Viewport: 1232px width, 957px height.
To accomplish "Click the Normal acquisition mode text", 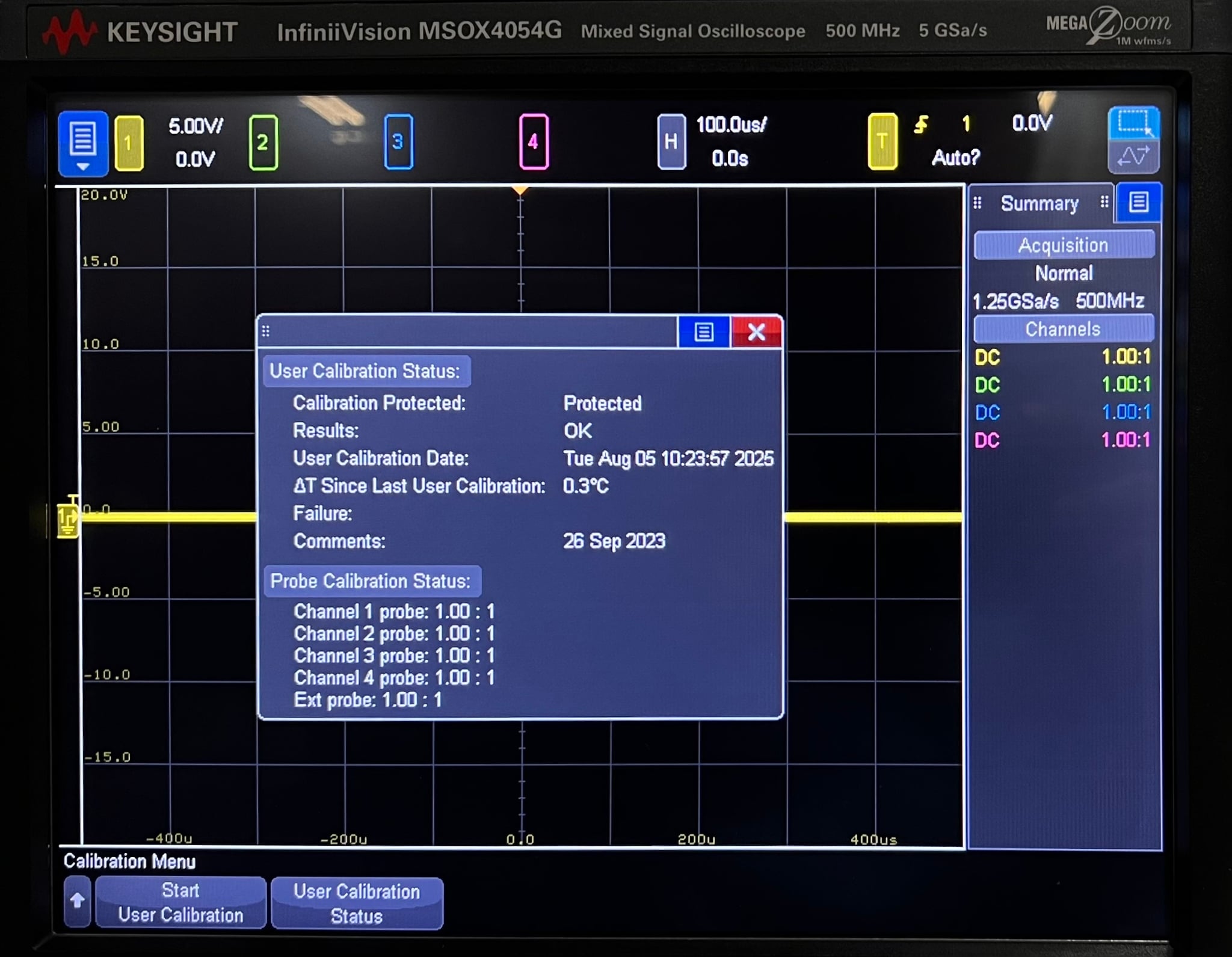I will pyautogui.click(x=1064, y=274).
